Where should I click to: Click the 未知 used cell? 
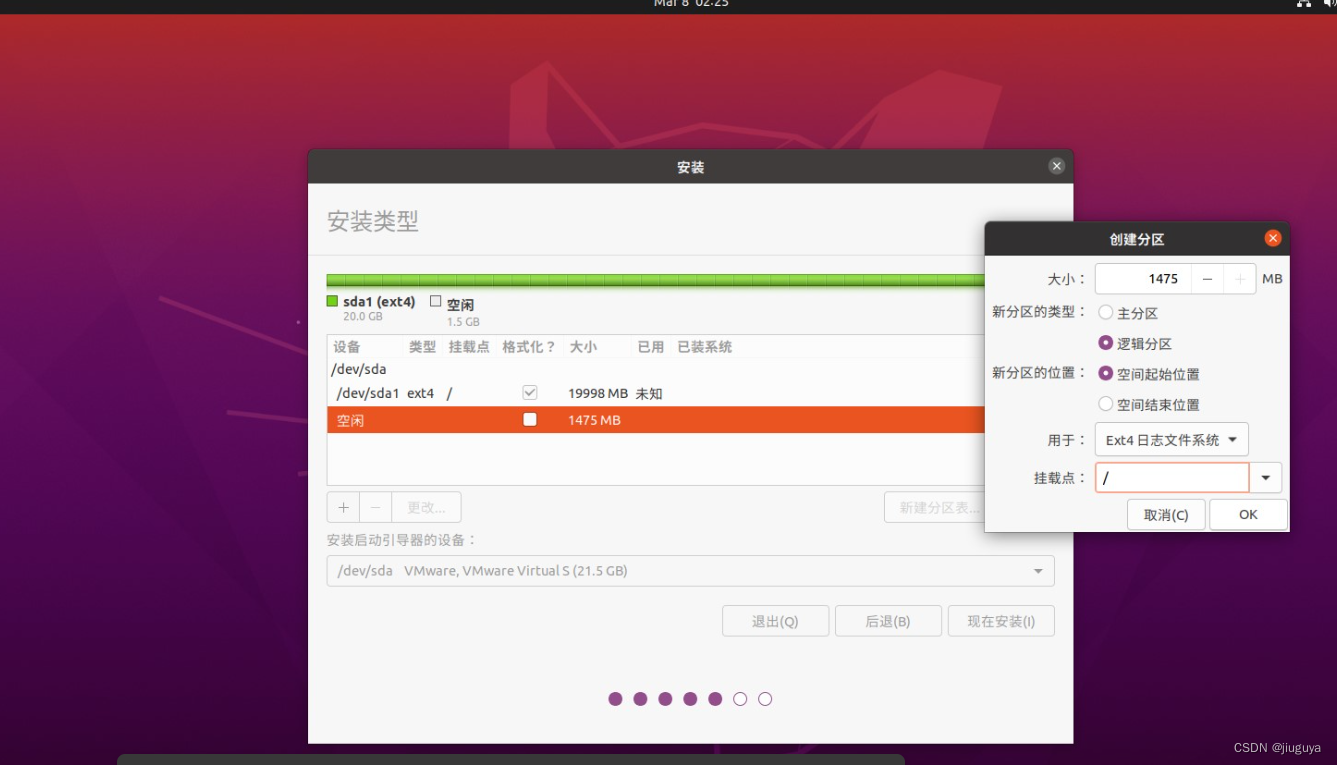coord(649,393)
